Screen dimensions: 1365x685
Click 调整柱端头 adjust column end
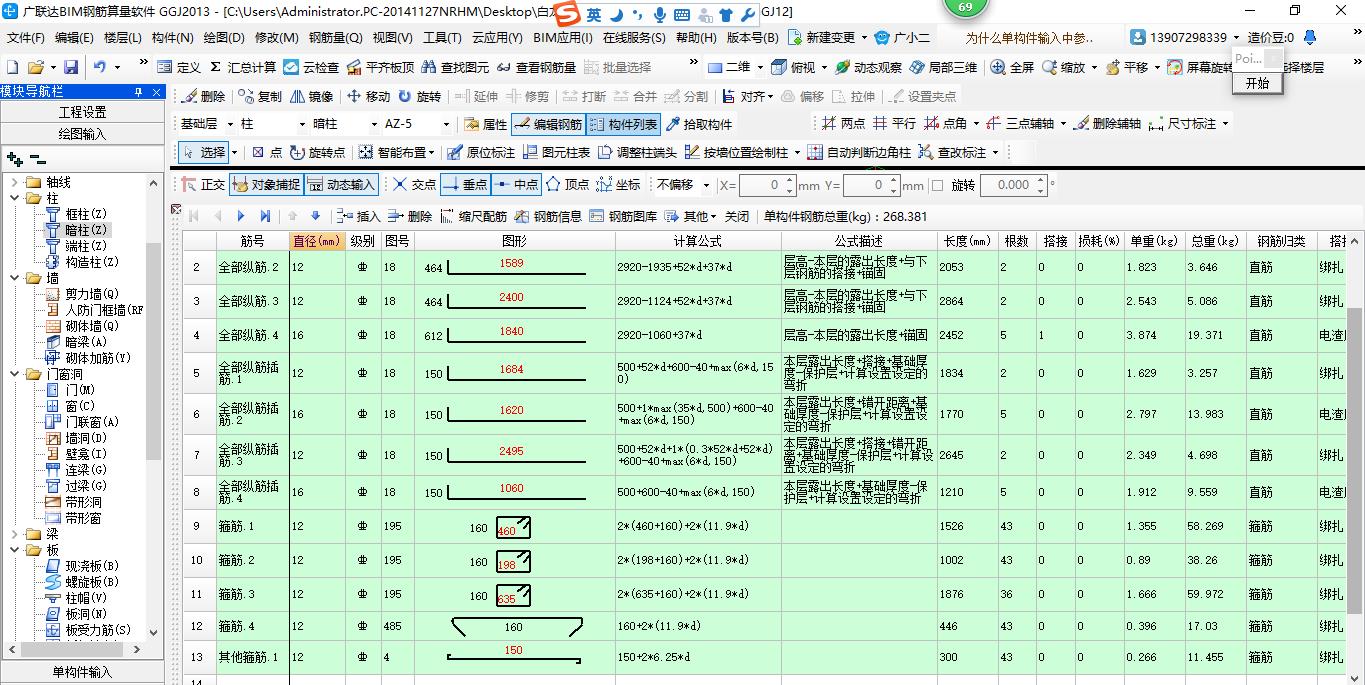click(x=637, y=152)
